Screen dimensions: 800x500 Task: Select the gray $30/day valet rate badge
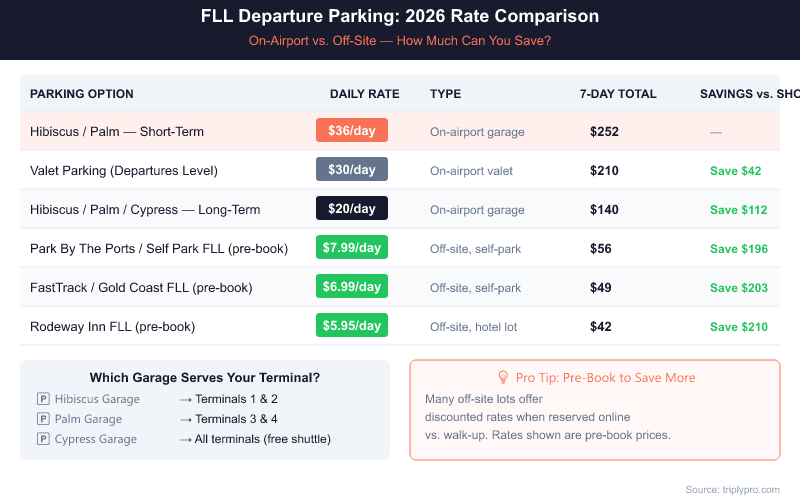pyautogui.click(x=351, y=170)
